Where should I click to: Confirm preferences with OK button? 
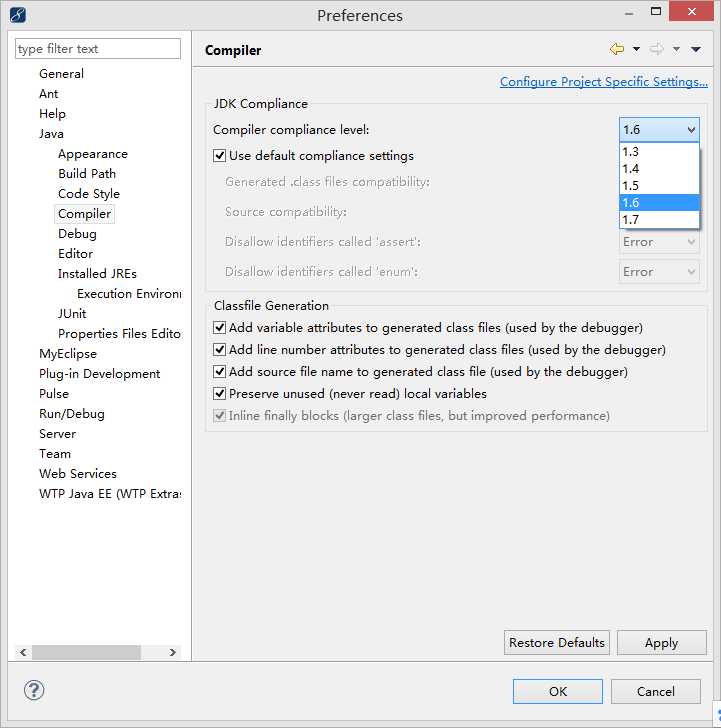tap(558, 691)
